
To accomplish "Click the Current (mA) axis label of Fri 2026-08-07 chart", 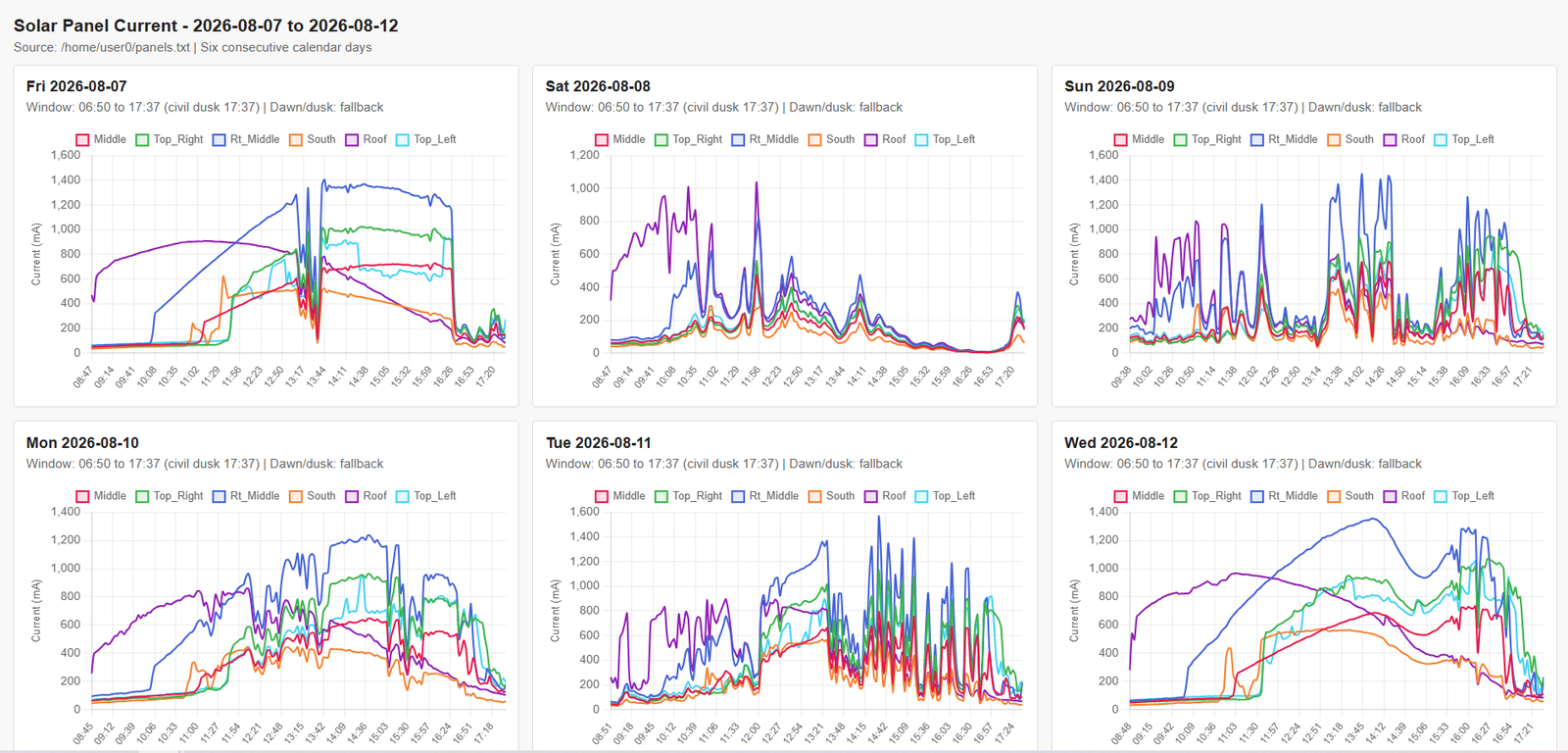I will point(36,254).
